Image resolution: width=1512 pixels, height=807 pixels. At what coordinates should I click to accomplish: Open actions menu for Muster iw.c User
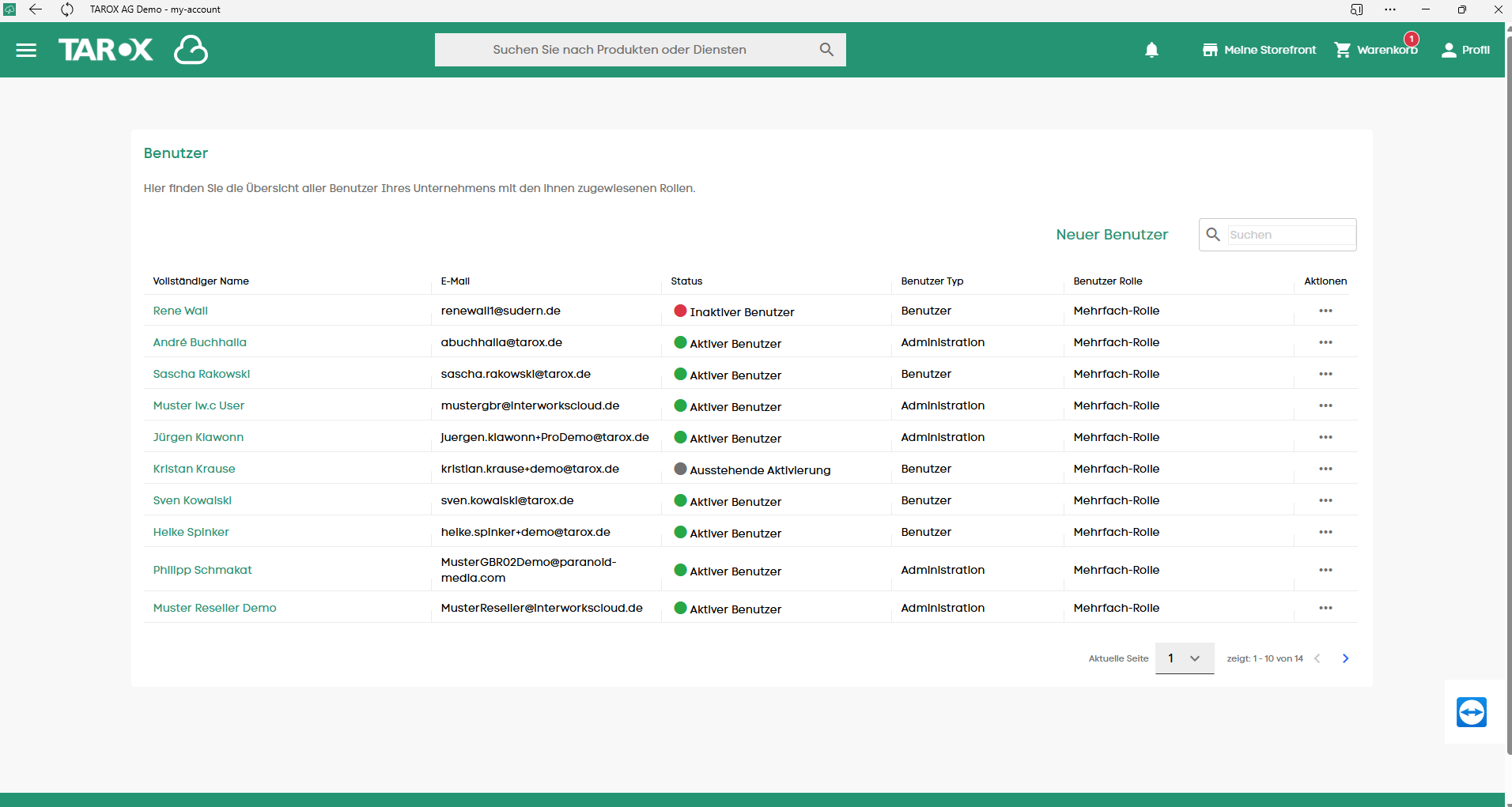click(1325, 405)
